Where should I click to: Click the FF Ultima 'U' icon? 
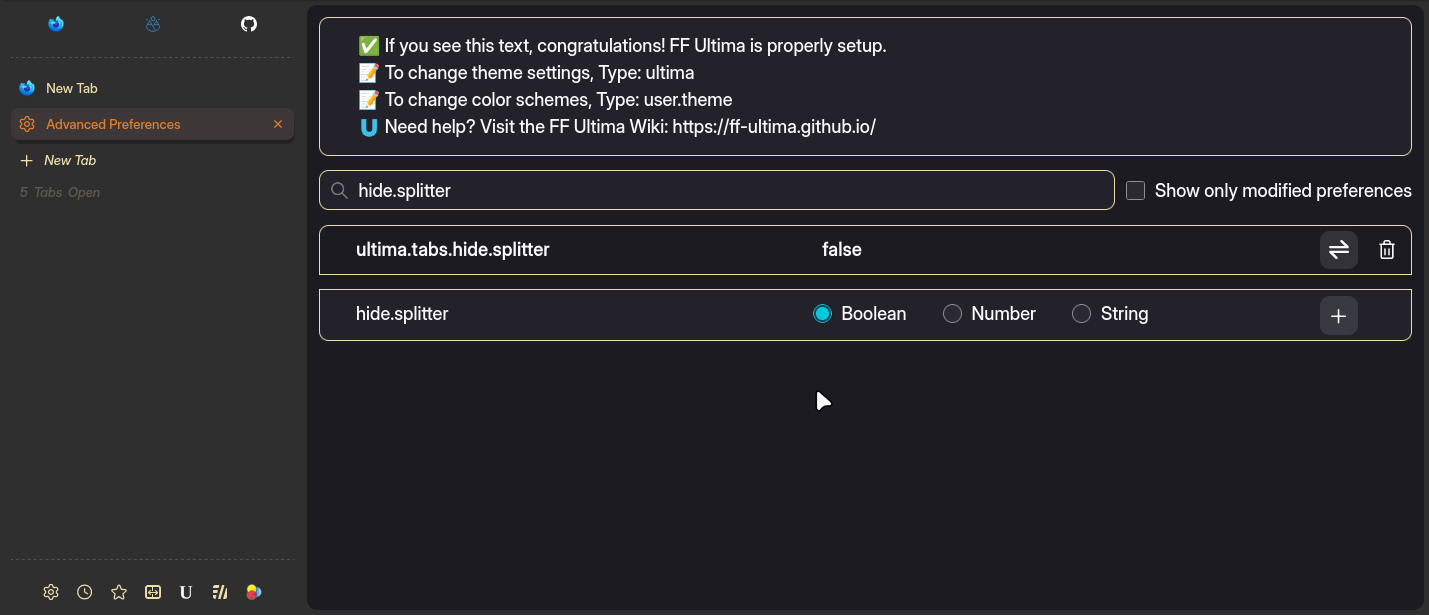[x=186, y=592]
